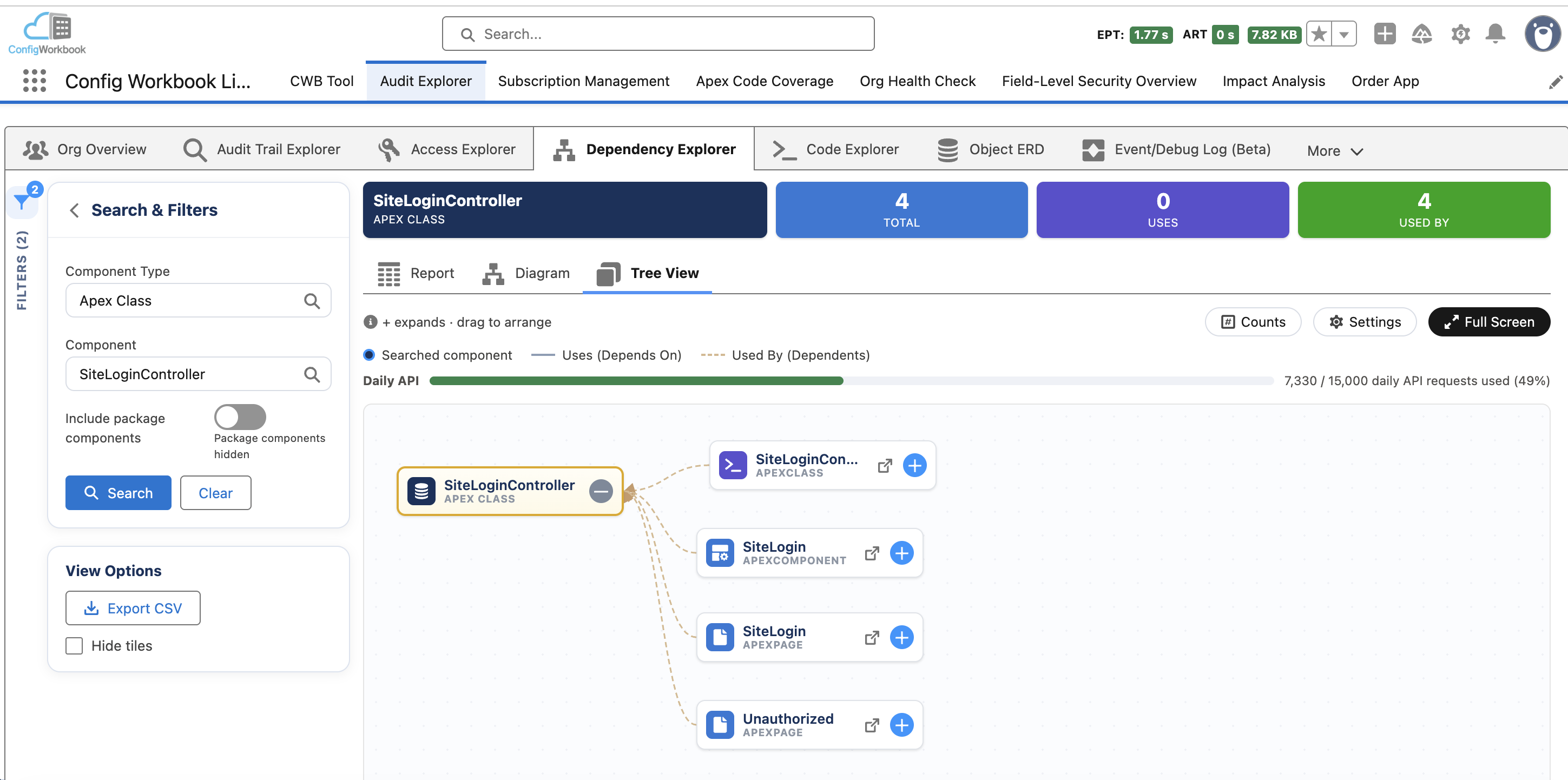
Task: Click the Component field search magnifier
Action: pyautogui.click(x=312, y=374)
